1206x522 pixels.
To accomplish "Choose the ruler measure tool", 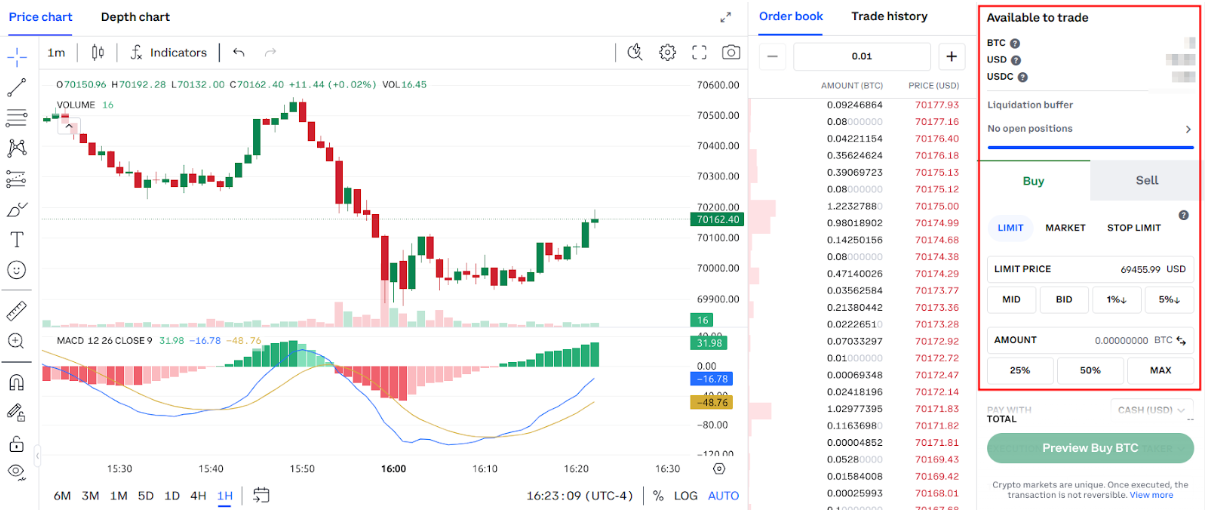I will click(16, 310).
